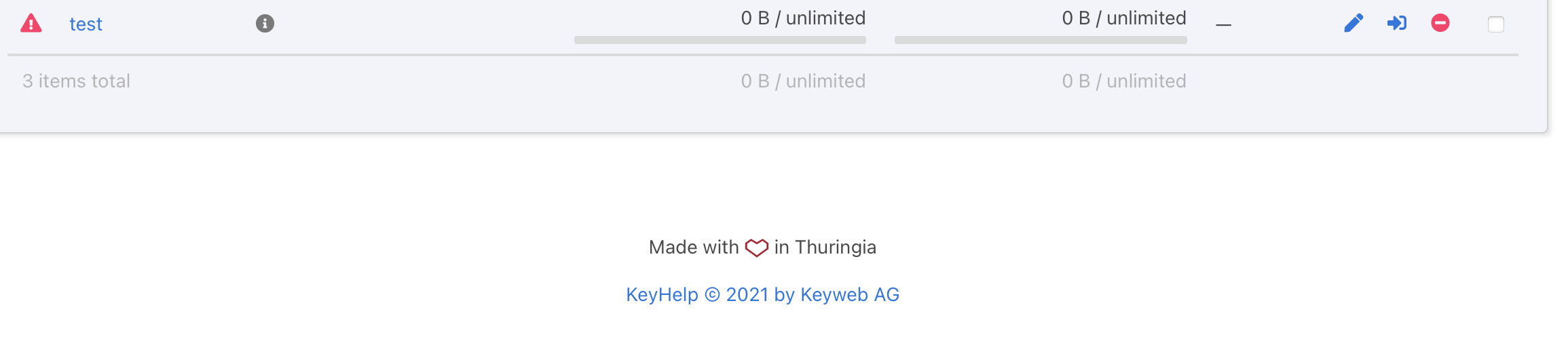Open the KeyHelp © 2021 footer link
The image size is (1568, 339).
(762, 295)
